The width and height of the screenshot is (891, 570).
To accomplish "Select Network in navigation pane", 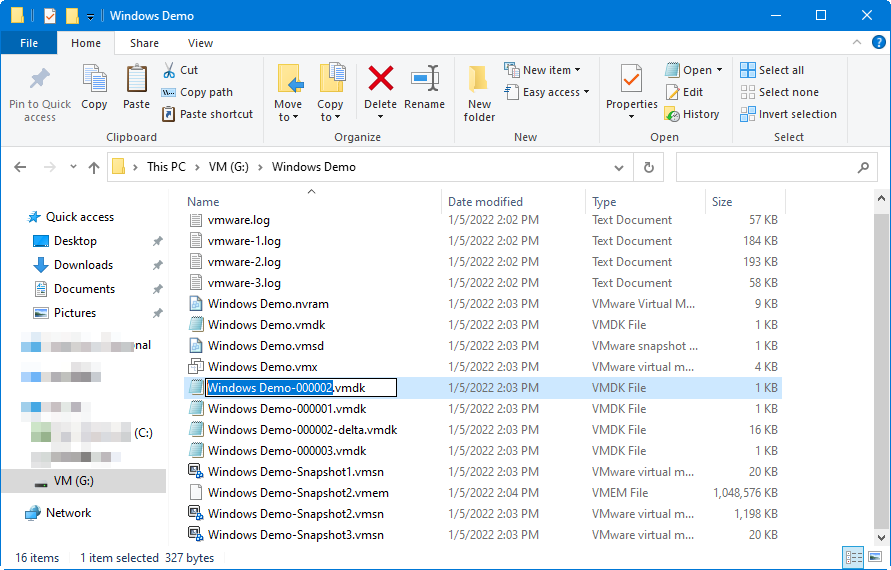I will pos(68,513).
